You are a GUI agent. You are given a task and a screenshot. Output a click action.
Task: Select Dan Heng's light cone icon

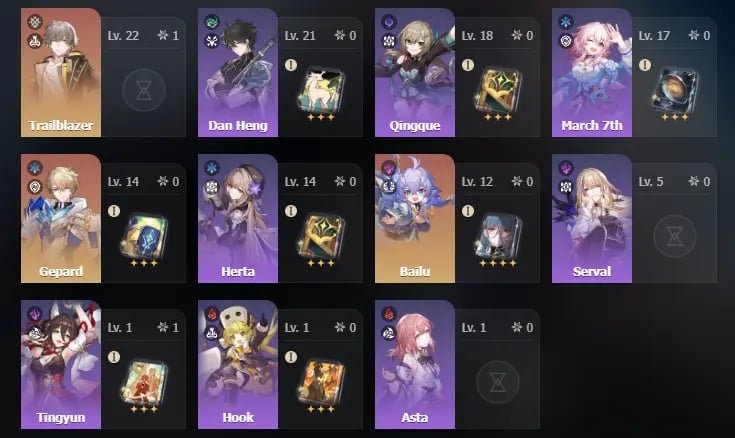click(x=321, y=90)
